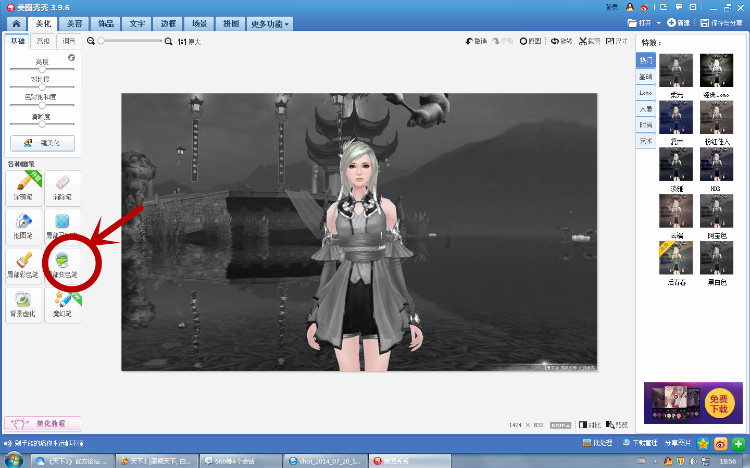Select the 魔幻笔 magic pen tool
This screenshot has width=750, height=468.
[63, 305]
